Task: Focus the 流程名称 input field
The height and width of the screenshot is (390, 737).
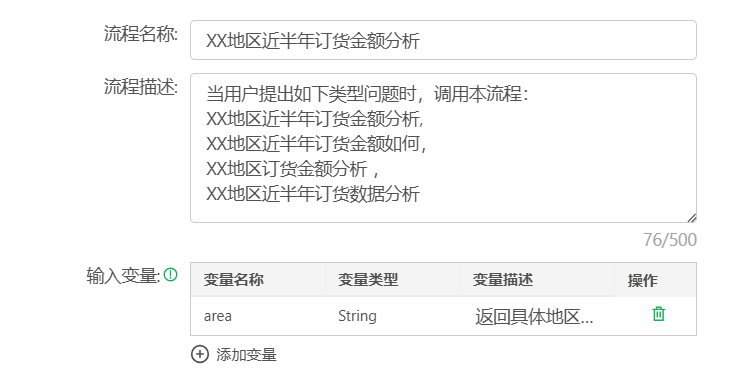Action: click(x=443, y=40)
